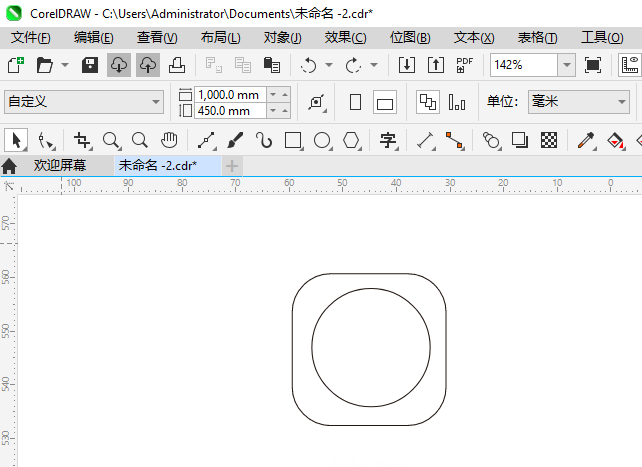Select the Crop tool
The width and height of the screenshot is (642, 467).
83,141
